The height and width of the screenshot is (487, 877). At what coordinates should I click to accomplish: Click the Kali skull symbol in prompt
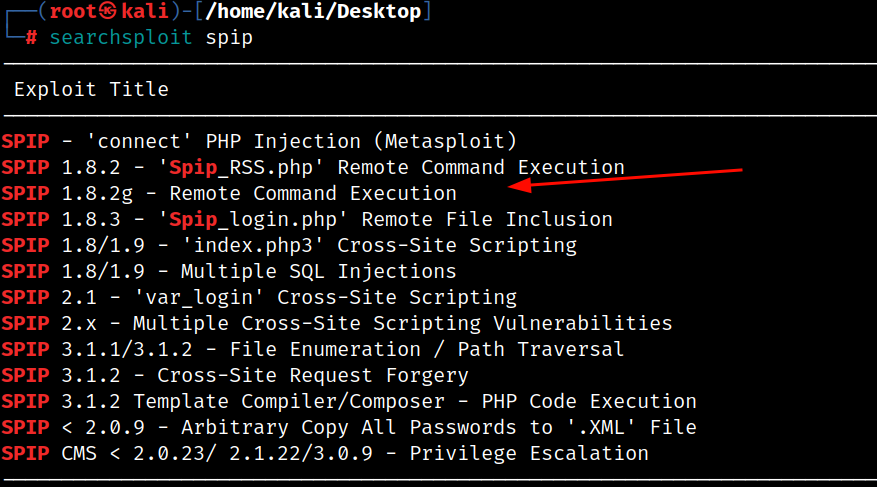(x=109, y=11)
